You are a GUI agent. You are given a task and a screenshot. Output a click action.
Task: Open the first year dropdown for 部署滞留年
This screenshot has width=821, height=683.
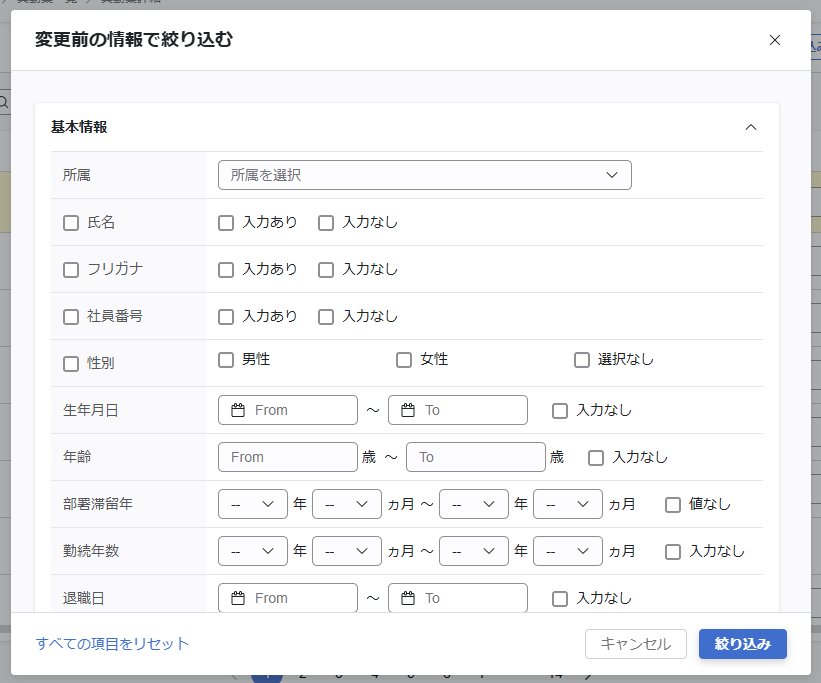(x=252, y=504)
